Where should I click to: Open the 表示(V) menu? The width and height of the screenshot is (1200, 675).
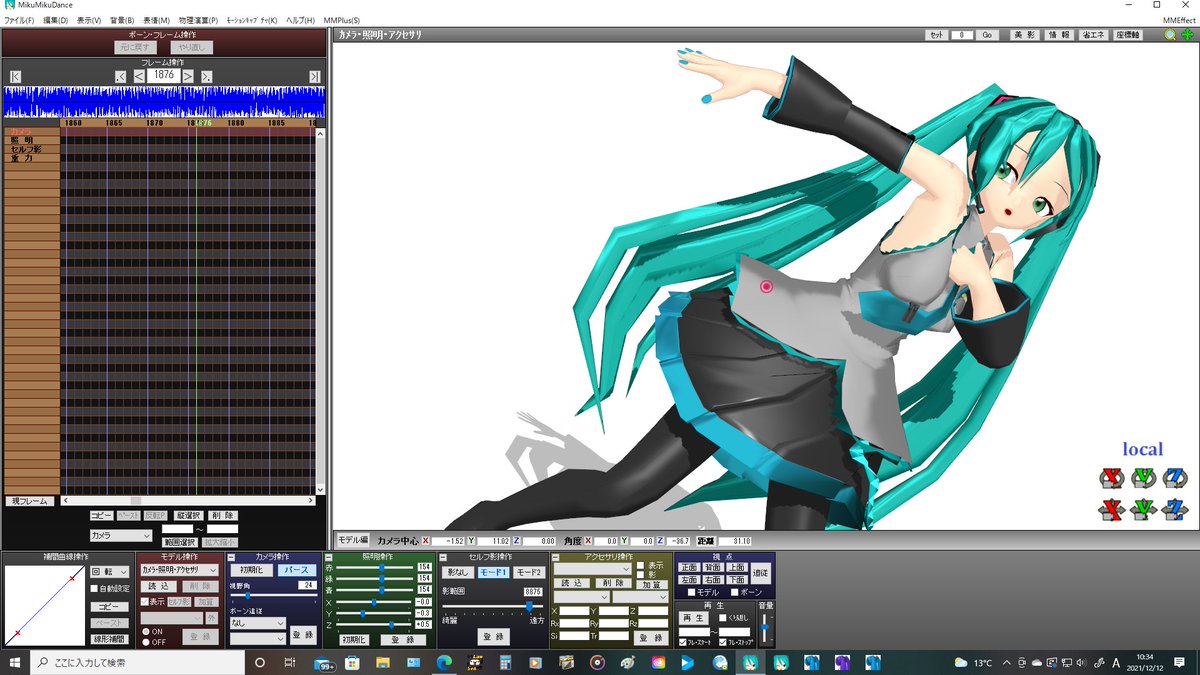click(89, 20)
